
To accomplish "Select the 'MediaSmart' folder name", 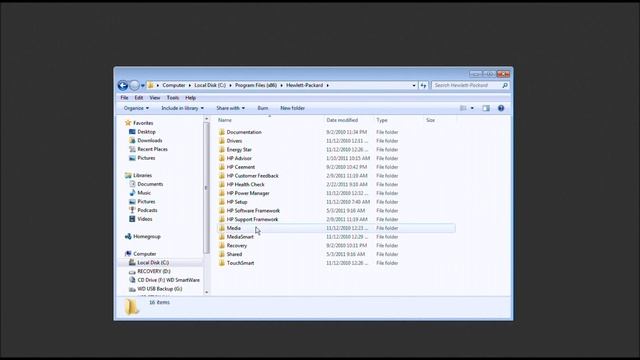I will click(240, 237).
